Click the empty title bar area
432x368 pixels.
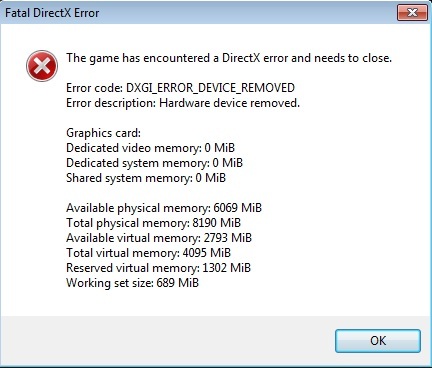tap(247, 13)
